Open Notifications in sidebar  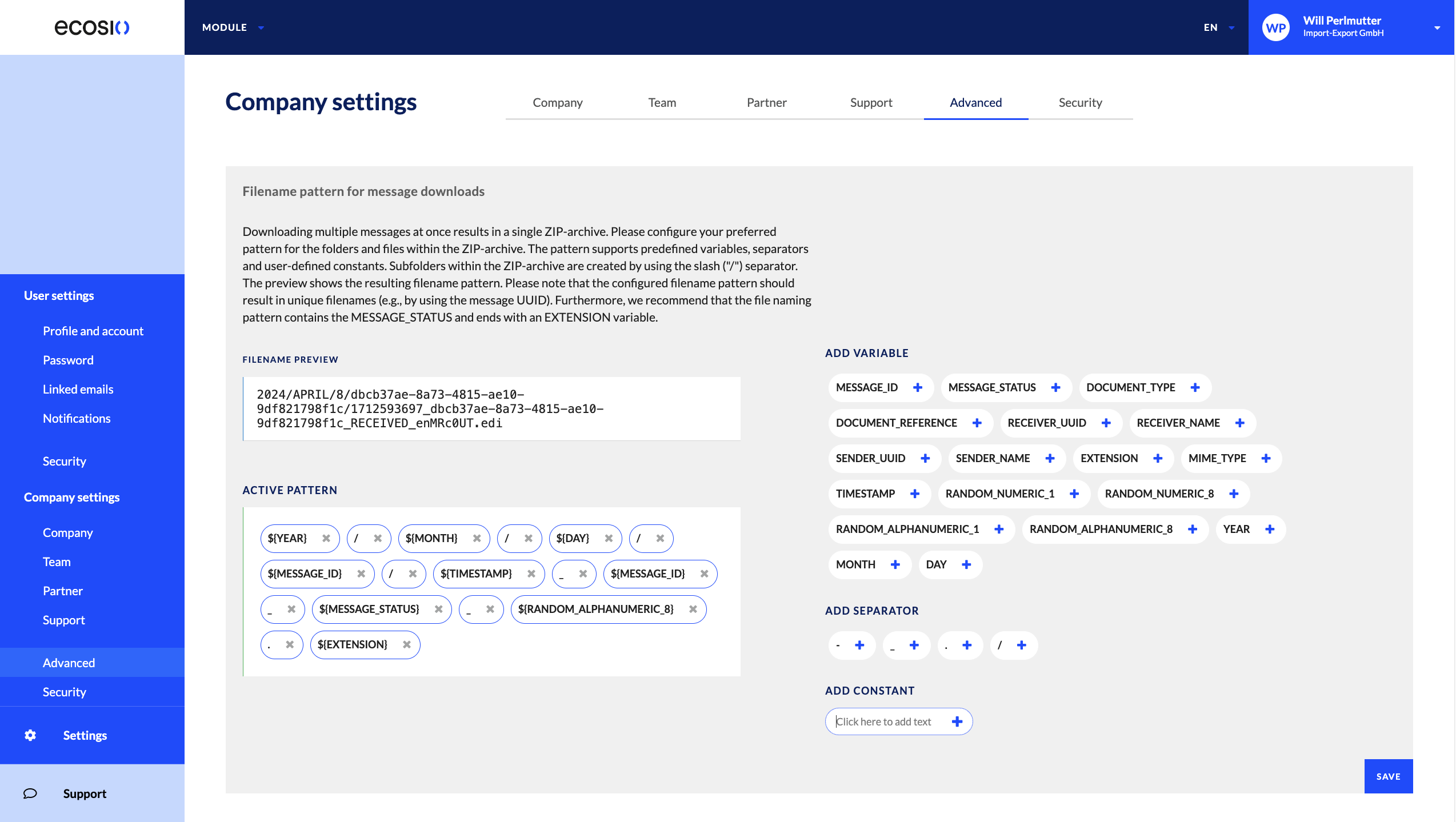[77, 418]
